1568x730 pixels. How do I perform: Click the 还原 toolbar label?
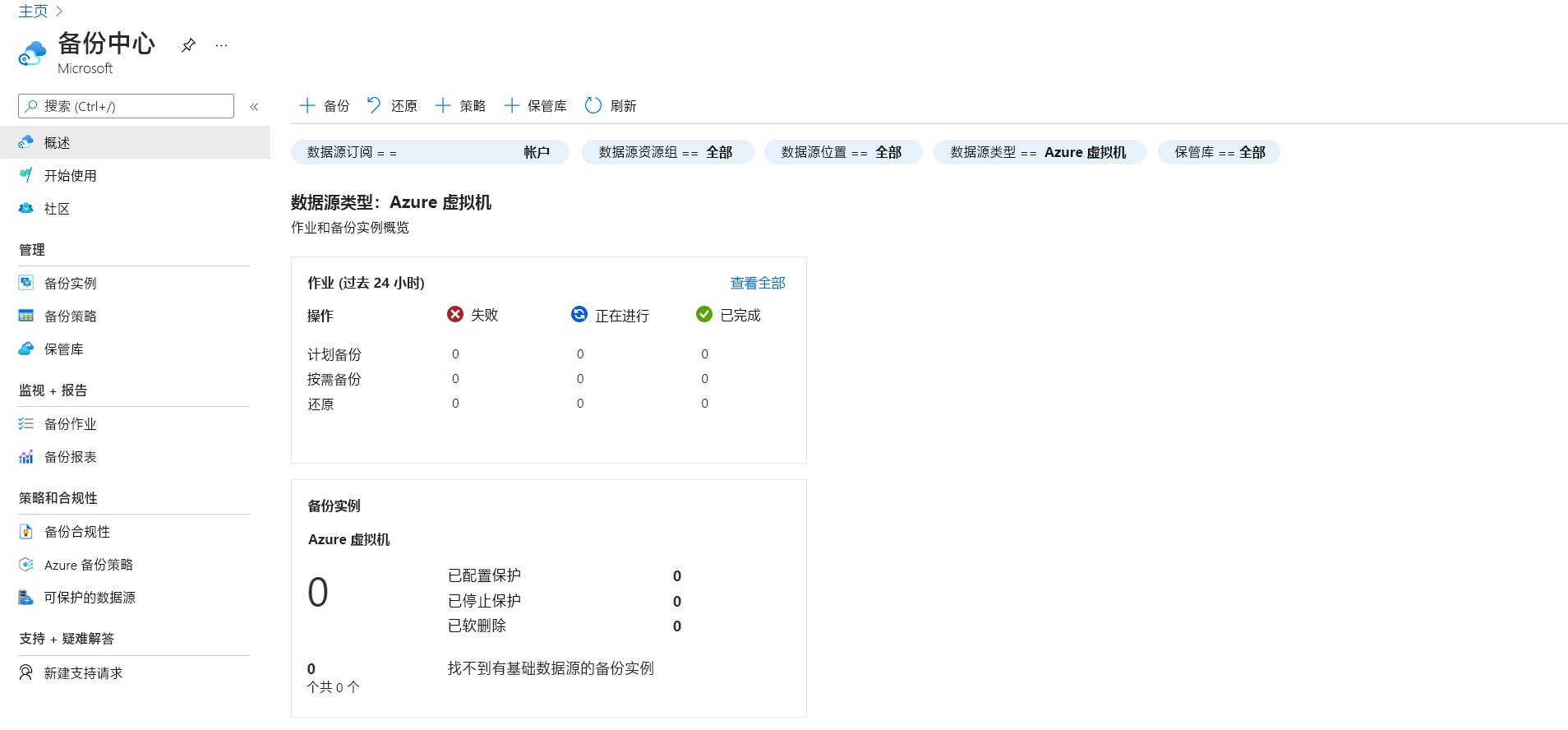point(404,106)
